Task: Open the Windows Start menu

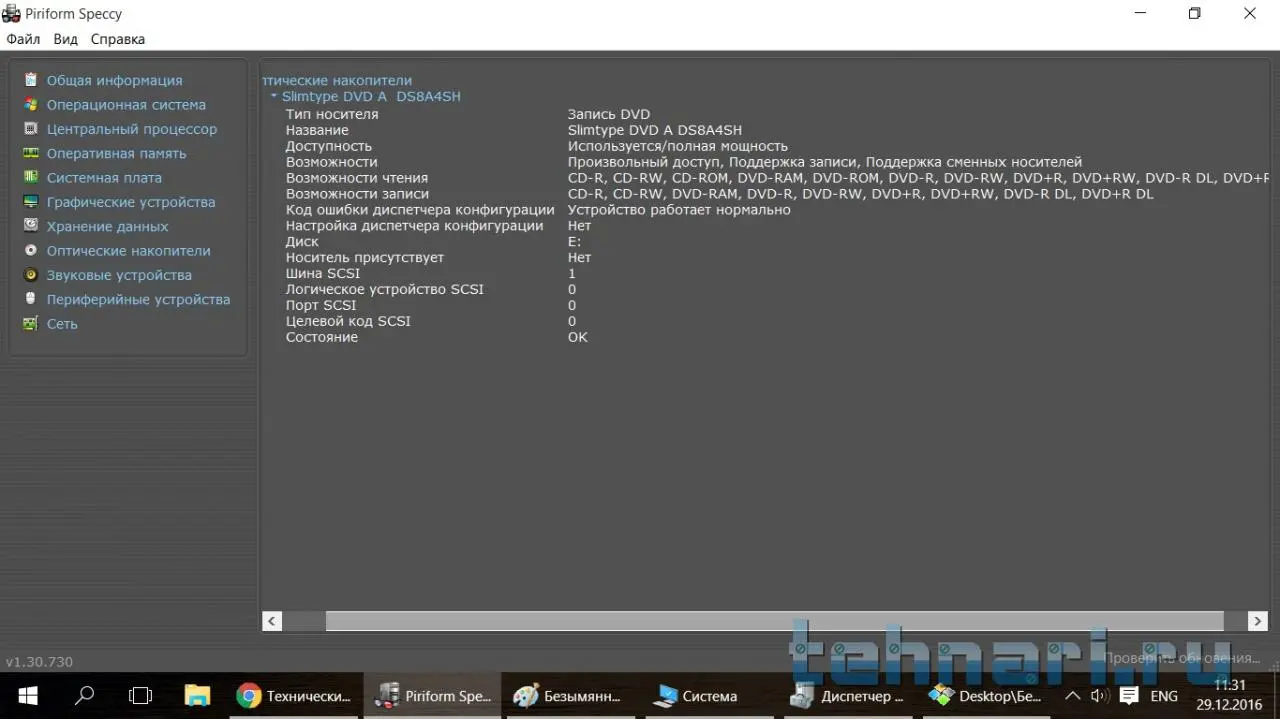Action: [27, 696]
